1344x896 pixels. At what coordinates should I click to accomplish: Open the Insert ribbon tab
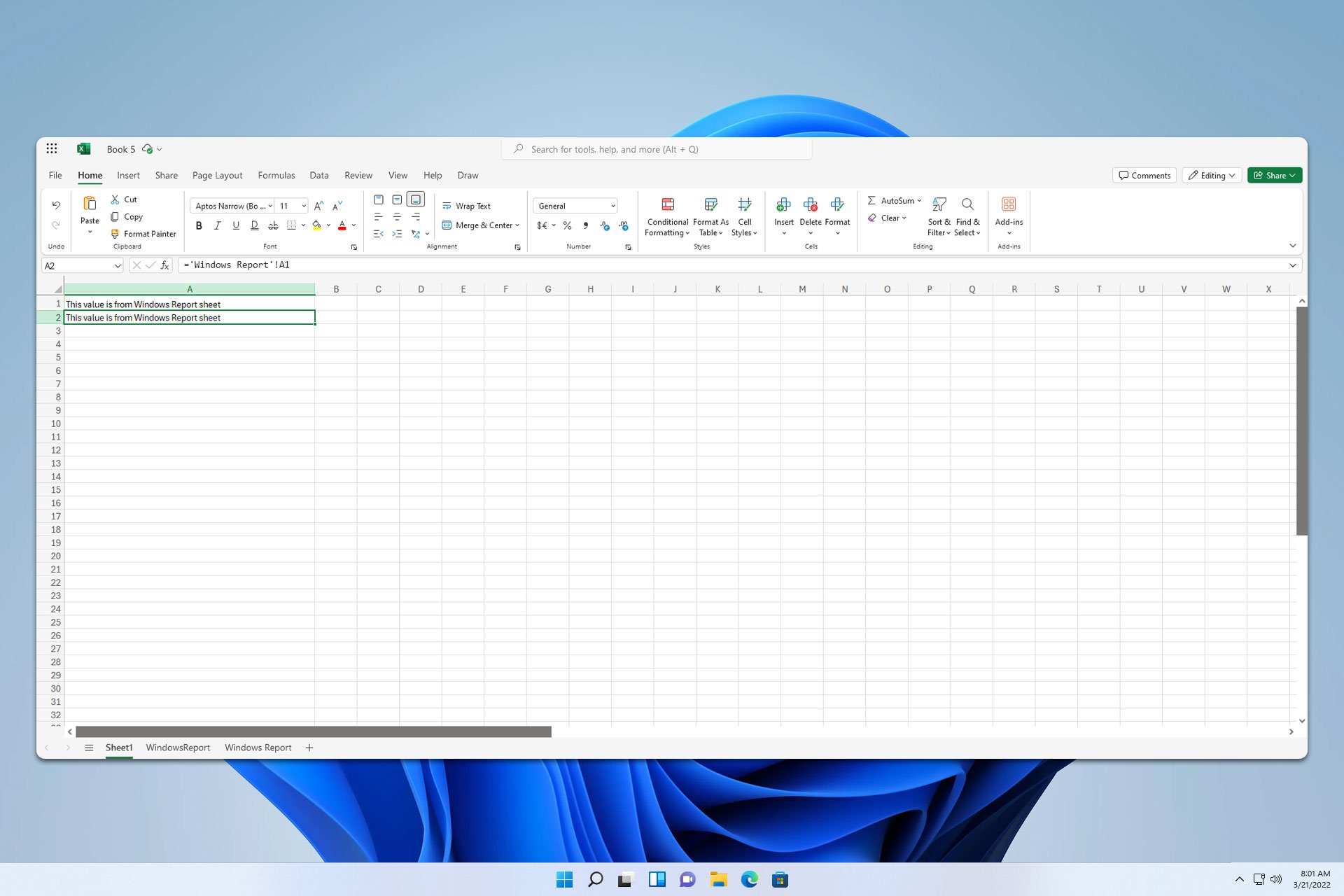pos(128,176)
